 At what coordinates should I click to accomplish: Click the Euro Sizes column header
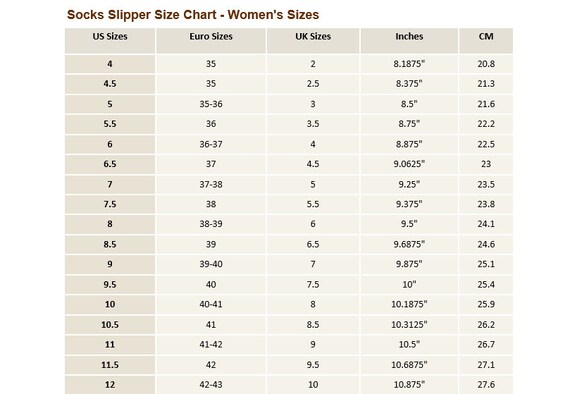click(x=211, y=41)
